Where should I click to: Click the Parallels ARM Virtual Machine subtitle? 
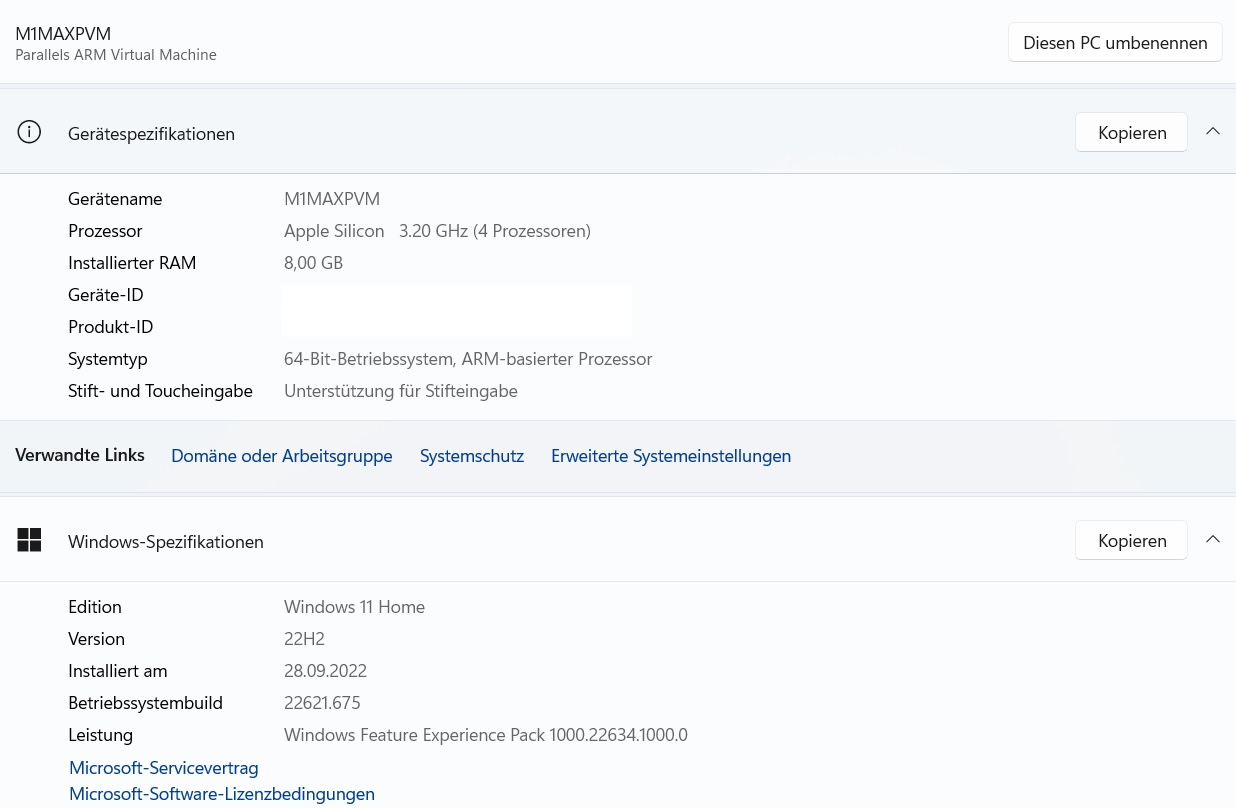[x=116, y=55]
